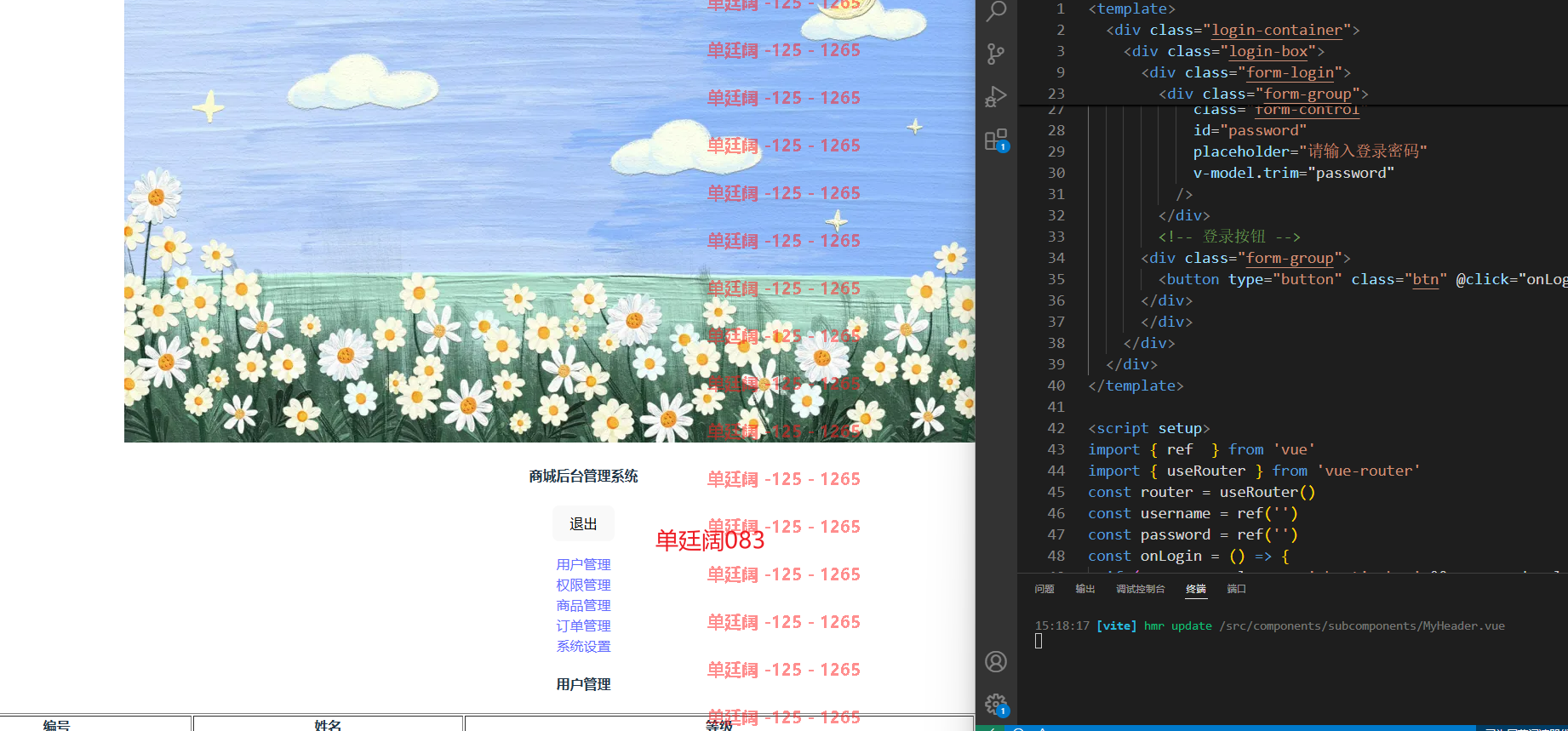Open the 订单管理 navigation link
Screen dimensions: 1568x731
coord(583,625)
